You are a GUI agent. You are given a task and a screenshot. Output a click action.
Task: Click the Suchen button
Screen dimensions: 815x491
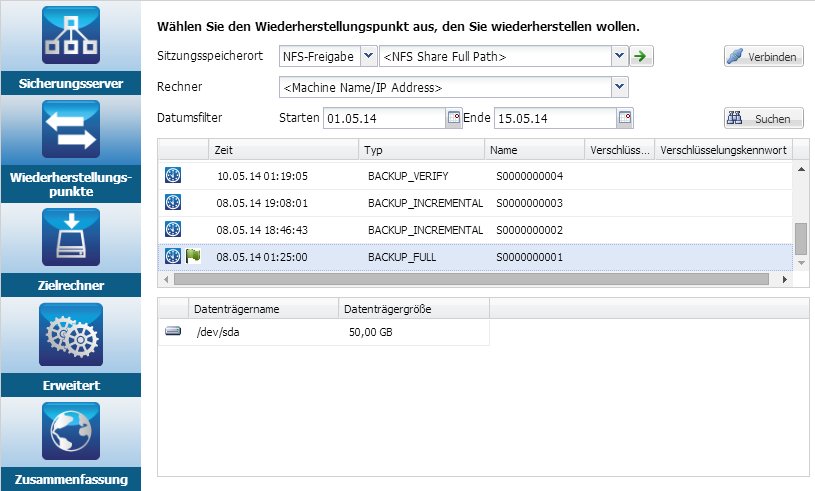coord(764,118)
